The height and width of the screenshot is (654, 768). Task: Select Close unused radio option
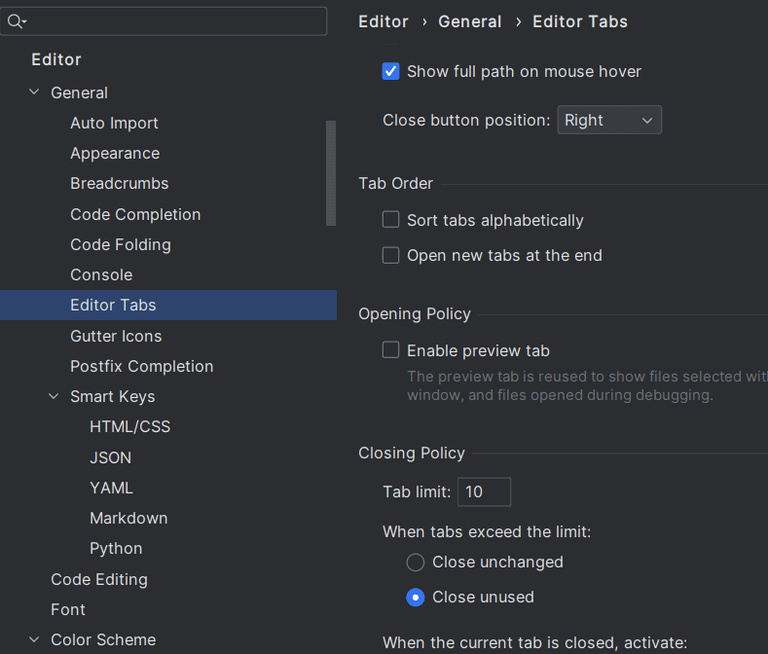(415, 597)
